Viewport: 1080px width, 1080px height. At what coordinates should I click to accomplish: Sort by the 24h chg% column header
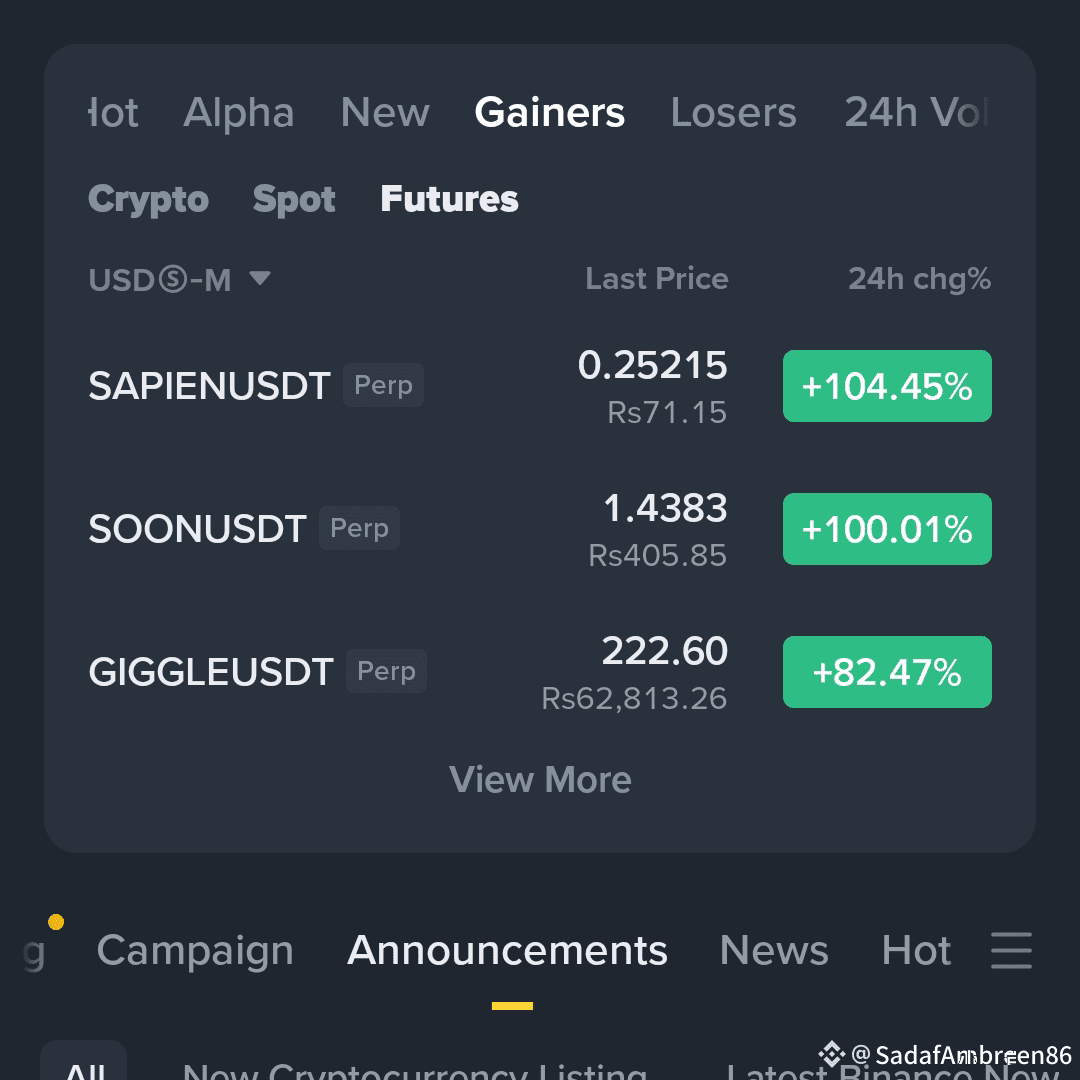coord(920,279)
